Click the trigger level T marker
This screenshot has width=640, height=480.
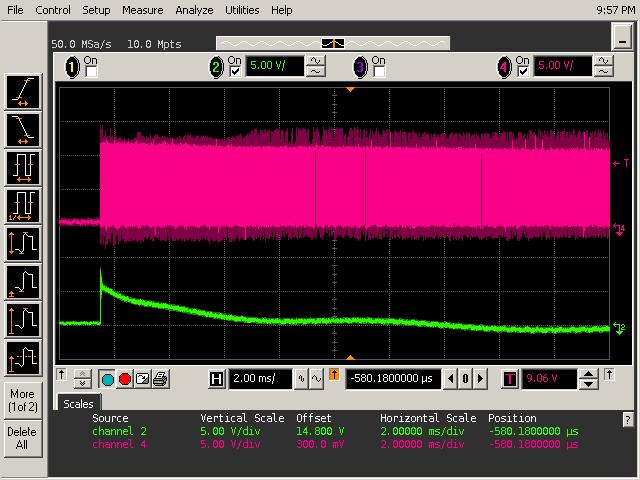point(621,163)
